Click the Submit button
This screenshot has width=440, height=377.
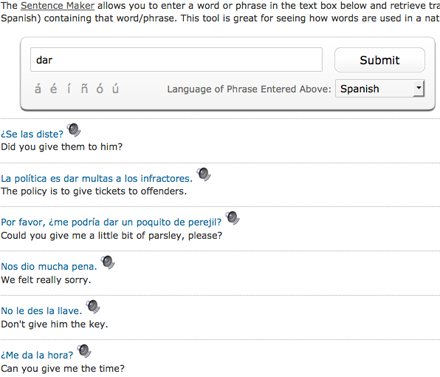[x=380, y=60]
